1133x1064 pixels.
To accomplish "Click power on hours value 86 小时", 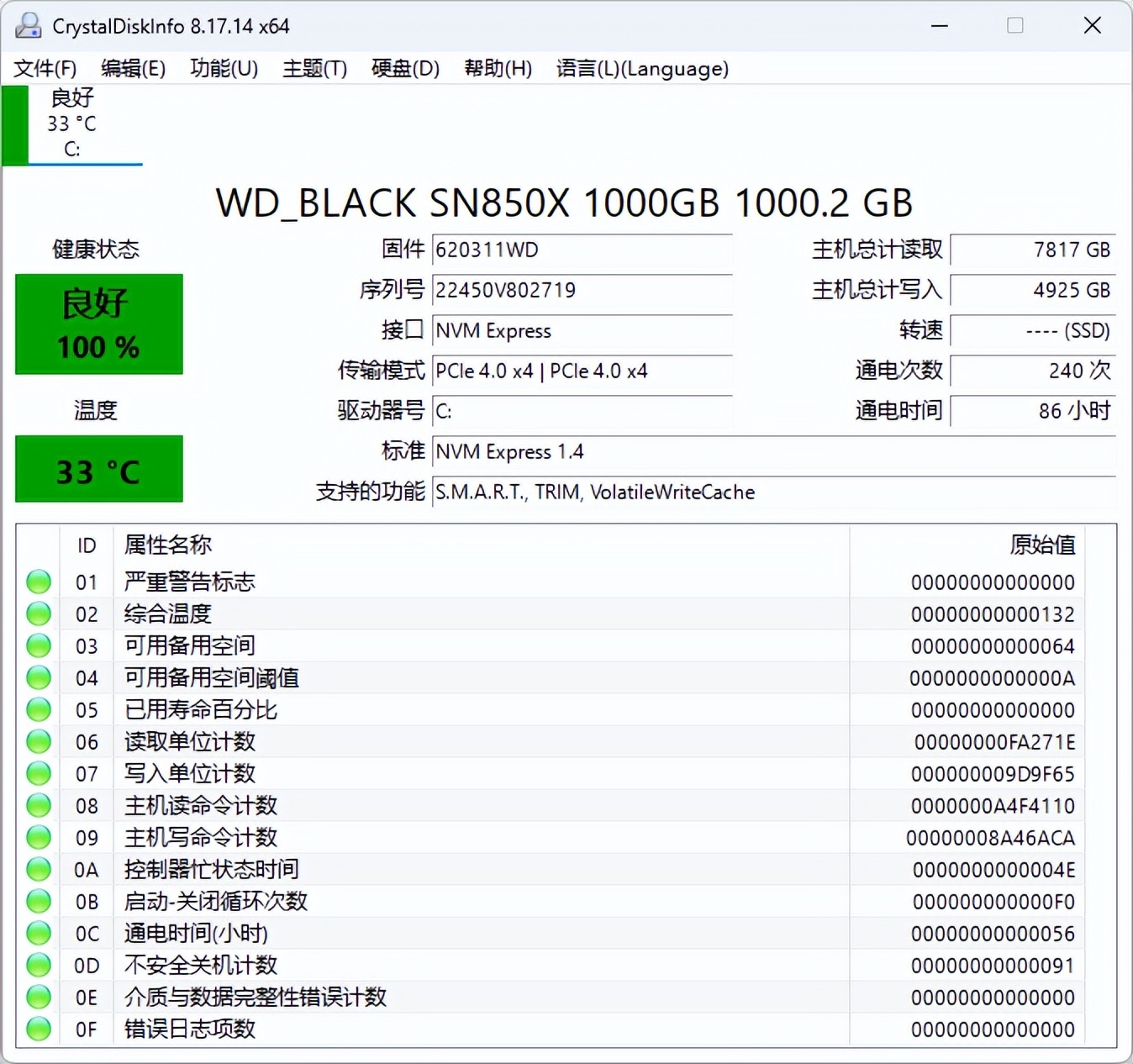I will click(1033, 411).
